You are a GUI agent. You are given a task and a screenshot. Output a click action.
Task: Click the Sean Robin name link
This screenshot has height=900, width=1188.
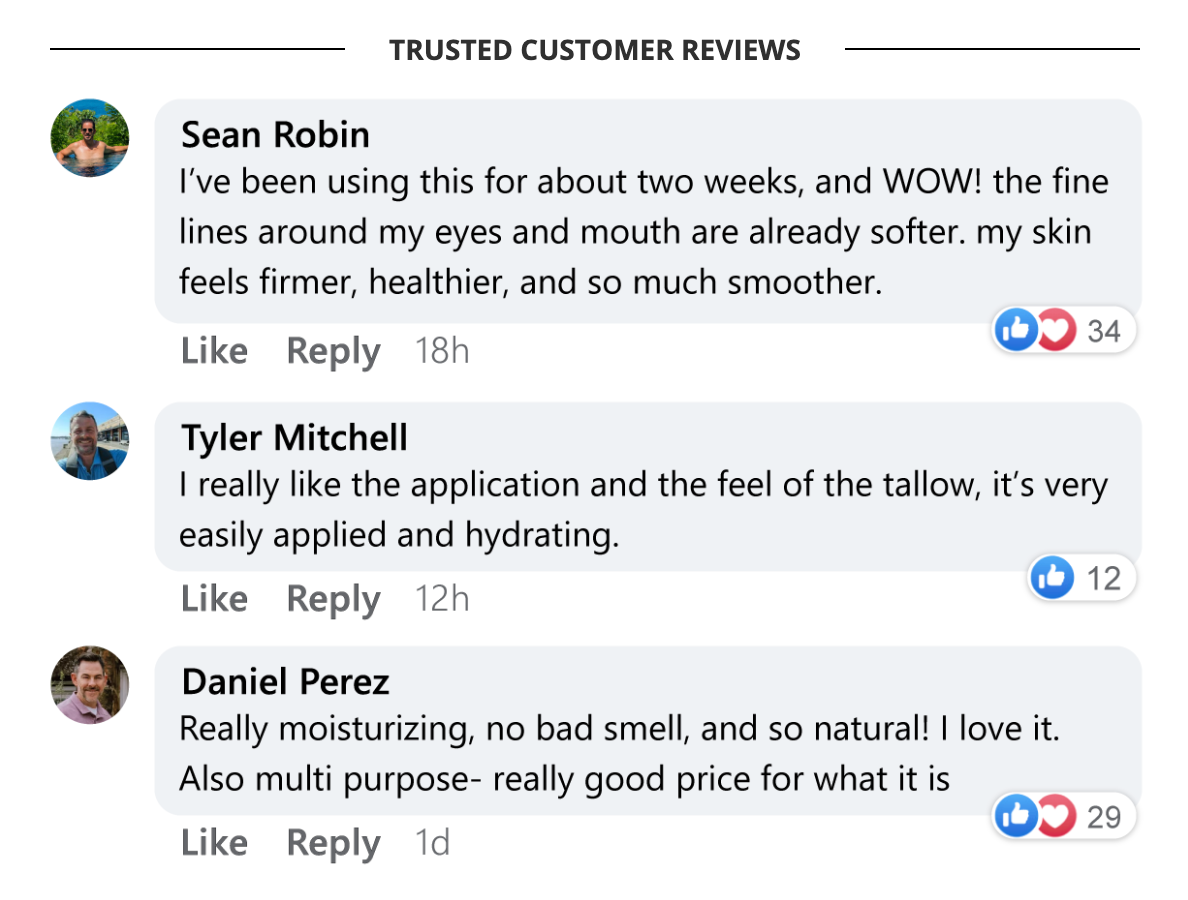[x=275, y=134]
